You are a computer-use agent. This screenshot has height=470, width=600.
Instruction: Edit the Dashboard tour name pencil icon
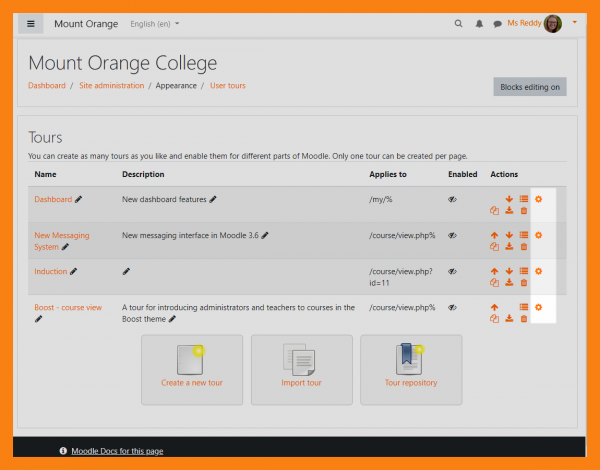(79, 199)
